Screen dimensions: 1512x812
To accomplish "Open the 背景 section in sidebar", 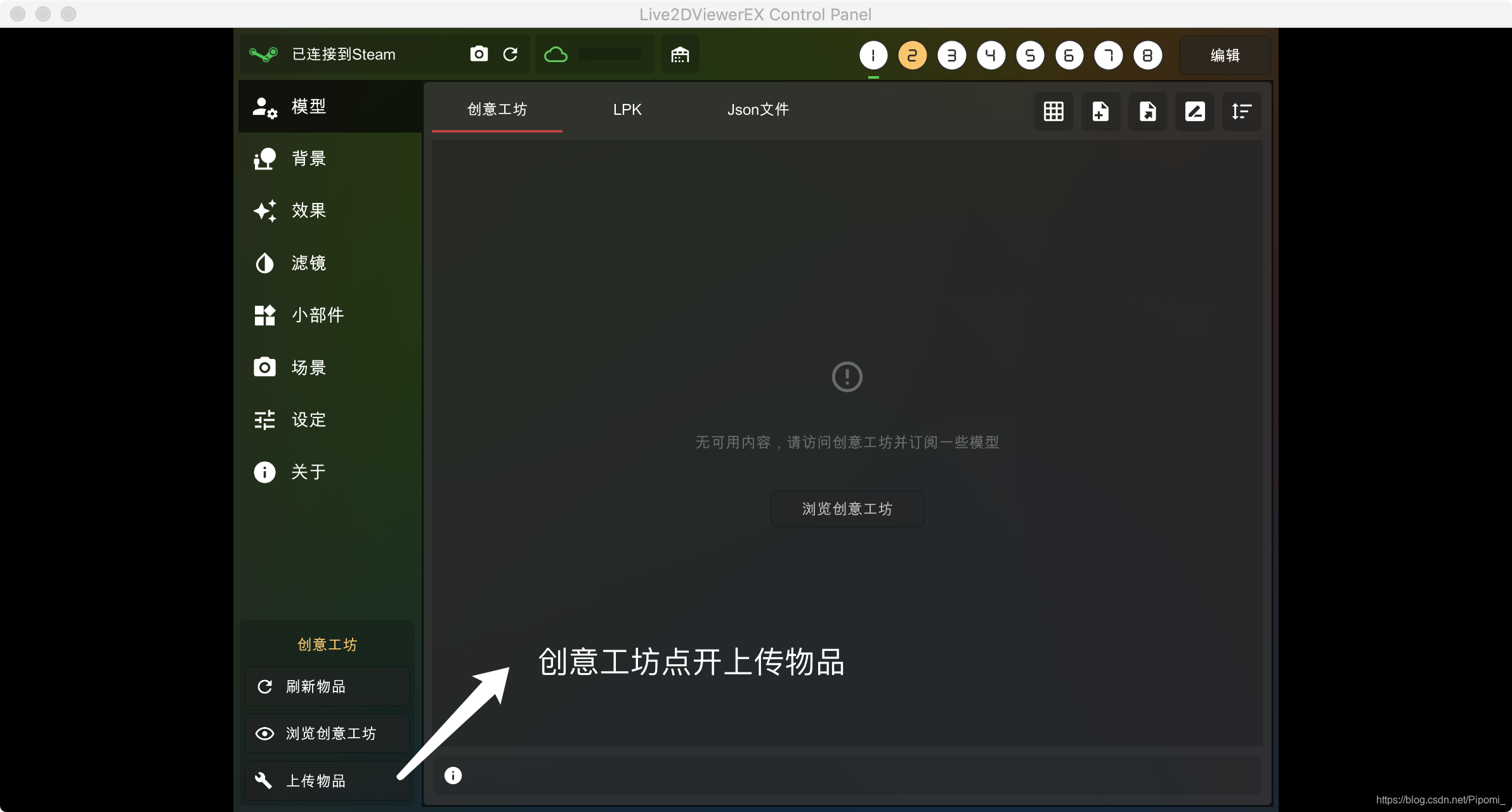I will tap(330, 159).
